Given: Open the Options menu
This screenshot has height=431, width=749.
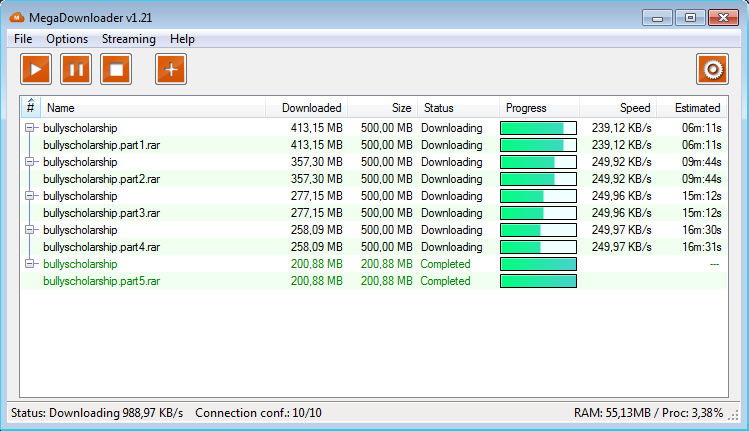Looking at the screenshot, I should click(67, 39).
